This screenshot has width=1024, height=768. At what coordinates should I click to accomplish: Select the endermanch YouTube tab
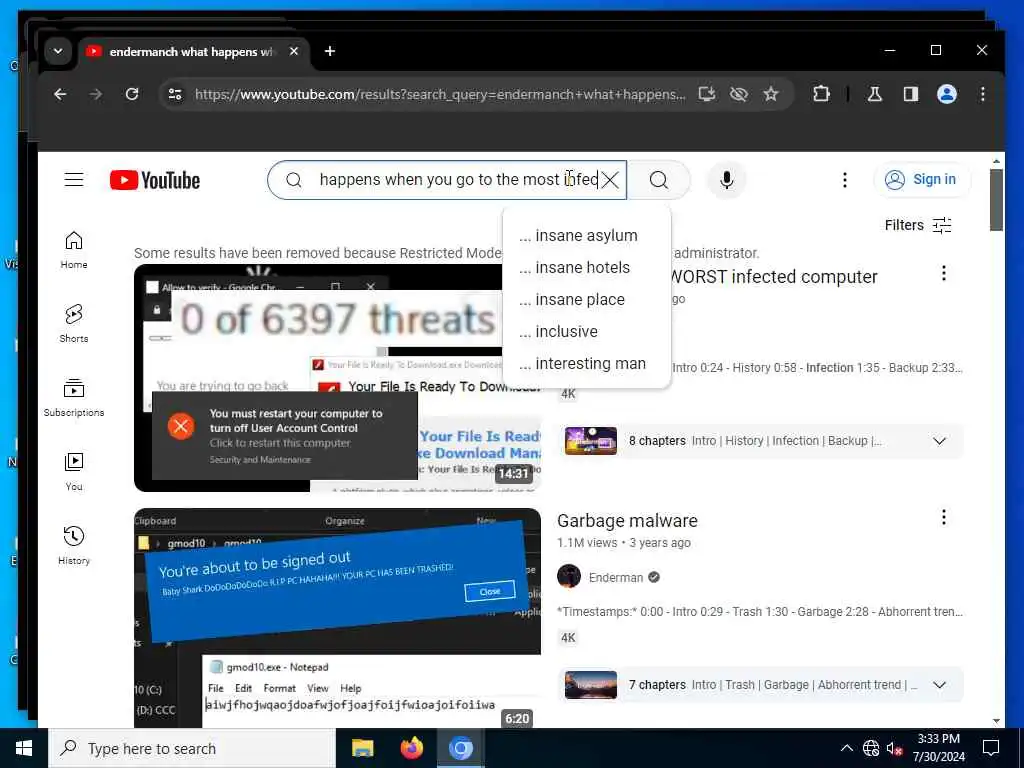[x=191, y=52]
